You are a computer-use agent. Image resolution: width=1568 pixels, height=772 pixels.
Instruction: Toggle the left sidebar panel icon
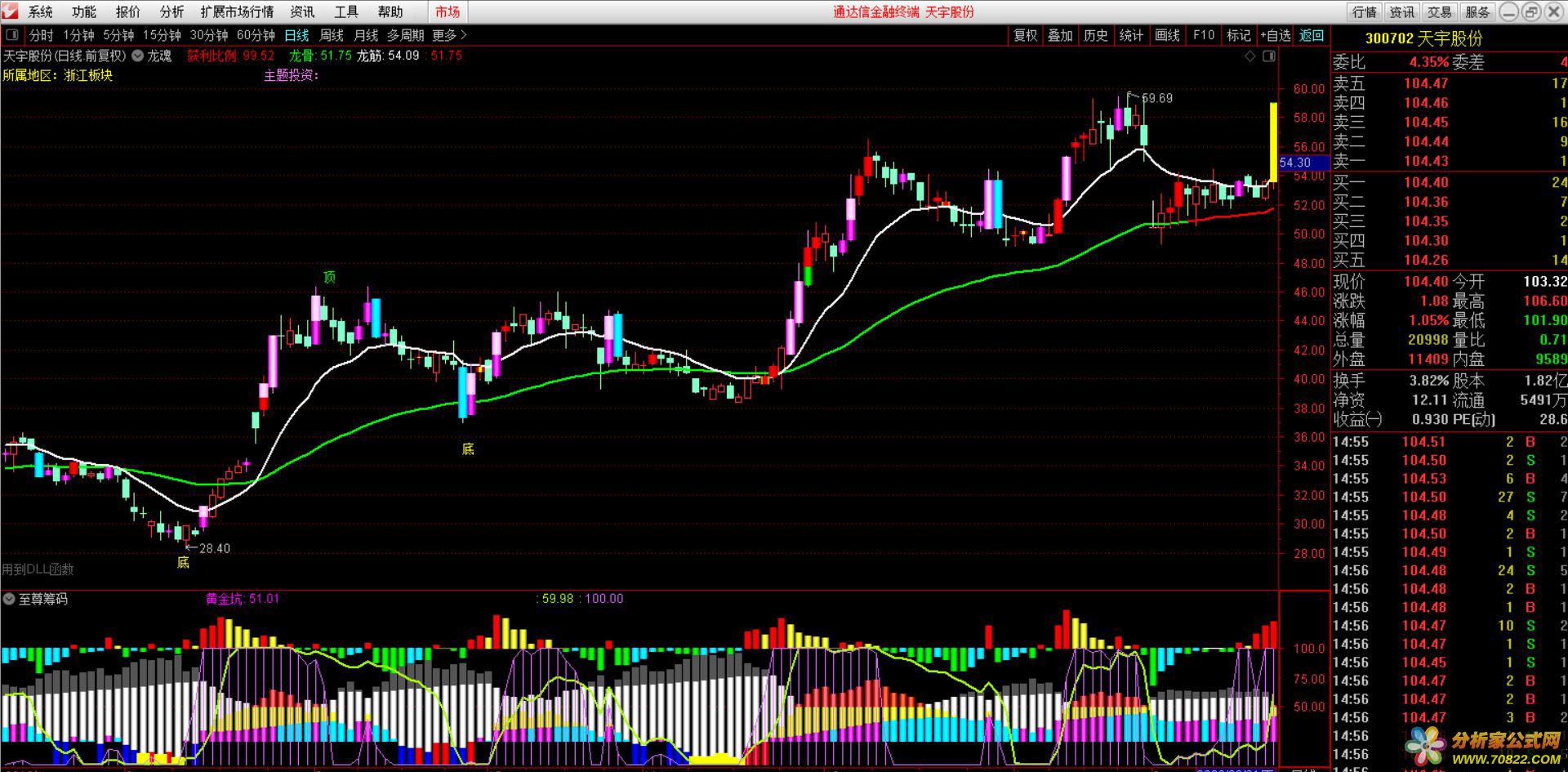(x=12, y=35)
